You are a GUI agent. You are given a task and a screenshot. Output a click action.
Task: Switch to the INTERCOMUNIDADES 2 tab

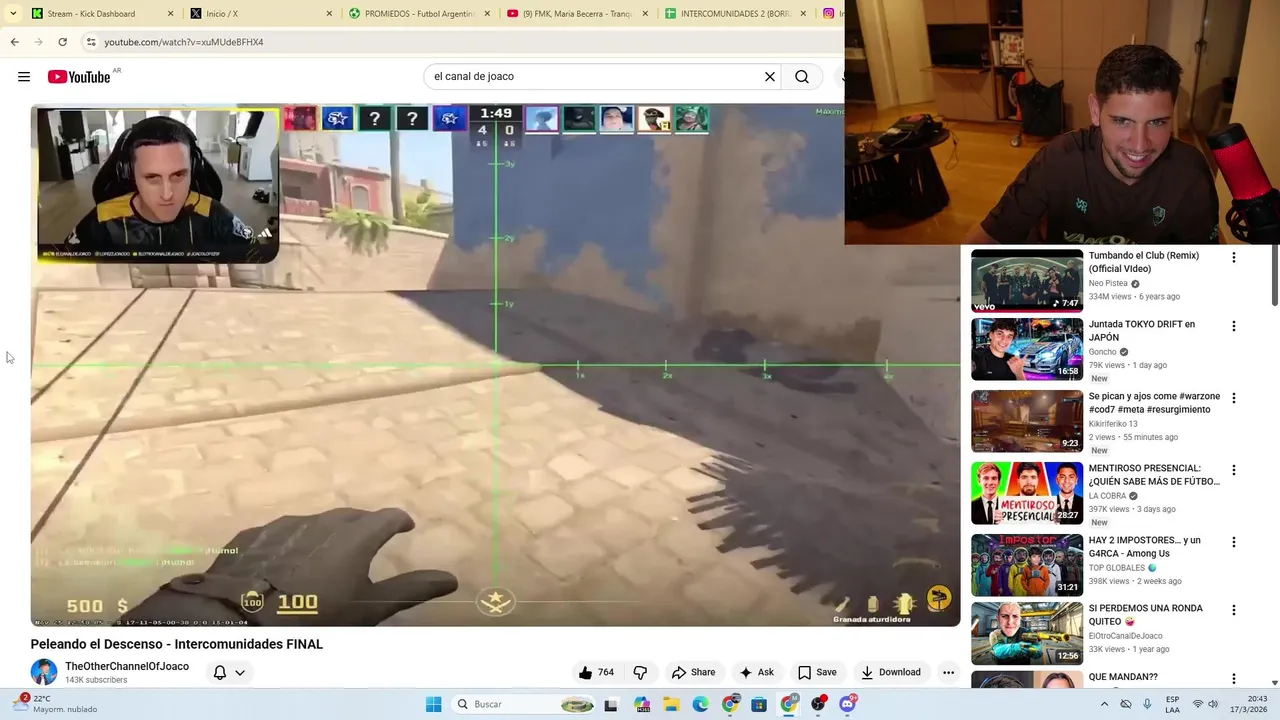[x=737, y=14]
